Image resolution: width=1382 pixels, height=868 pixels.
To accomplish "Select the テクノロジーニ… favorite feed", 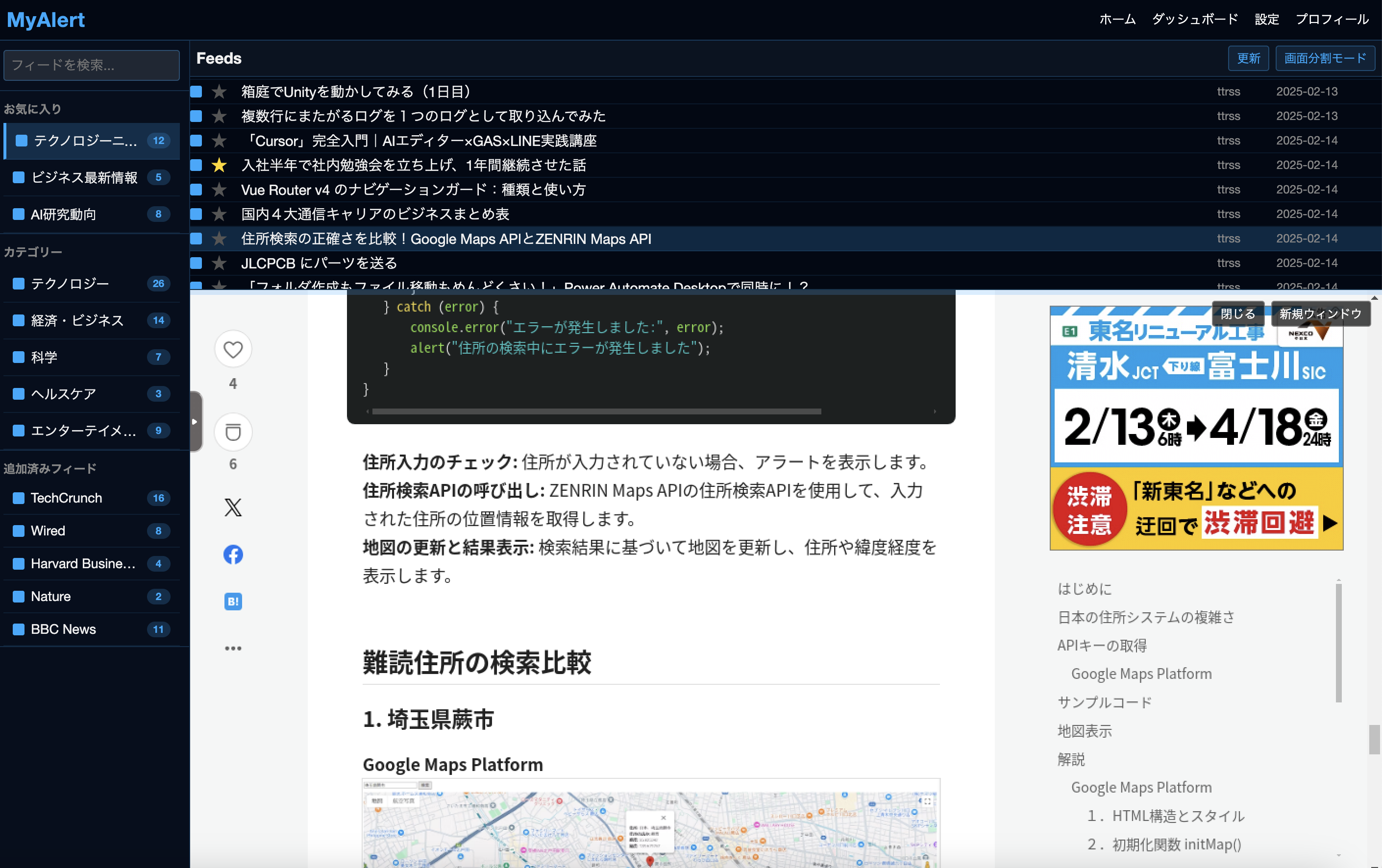I will pos(92,141).
